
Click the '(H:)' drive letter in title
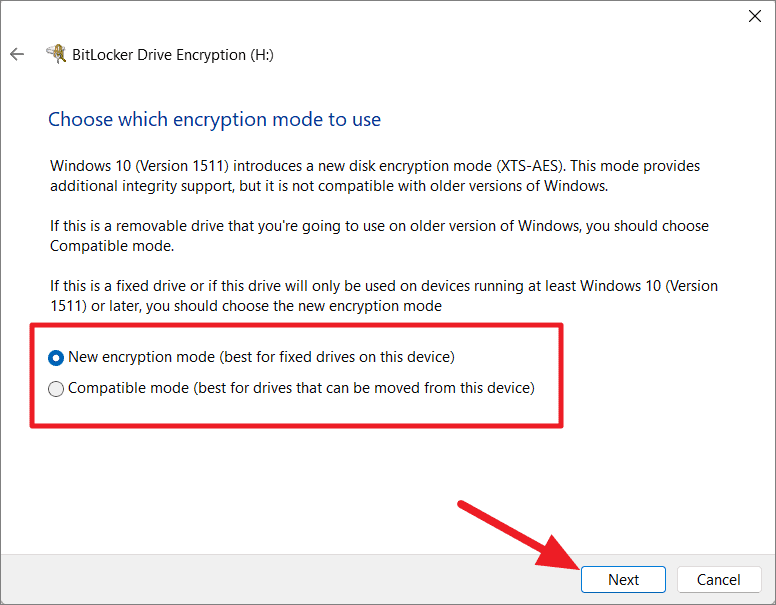pos(261,55)
